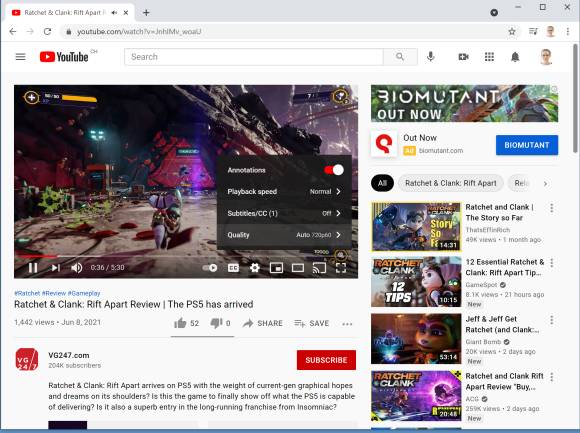
Task: Reload the page
Action: [x=47, y=31]
